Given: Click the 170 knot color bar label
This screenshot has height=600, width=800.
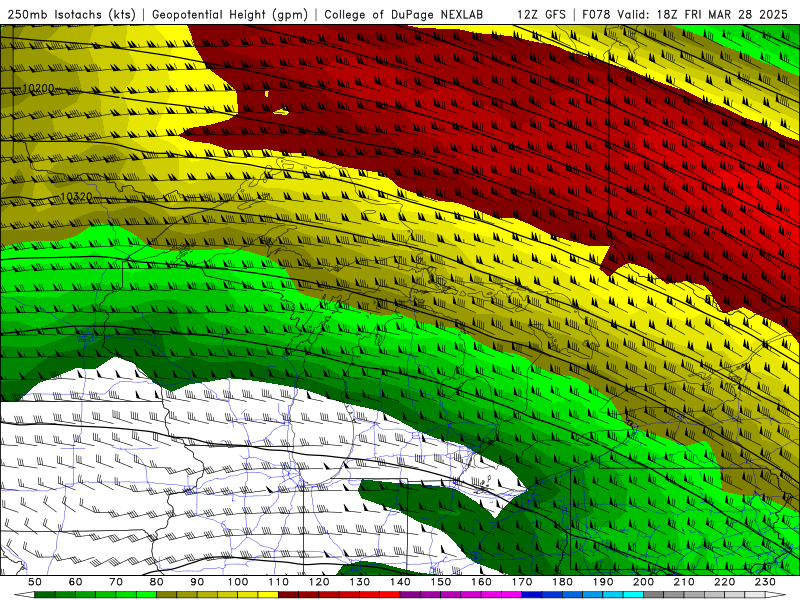Looking at the screenshot, I should (522, 582).
